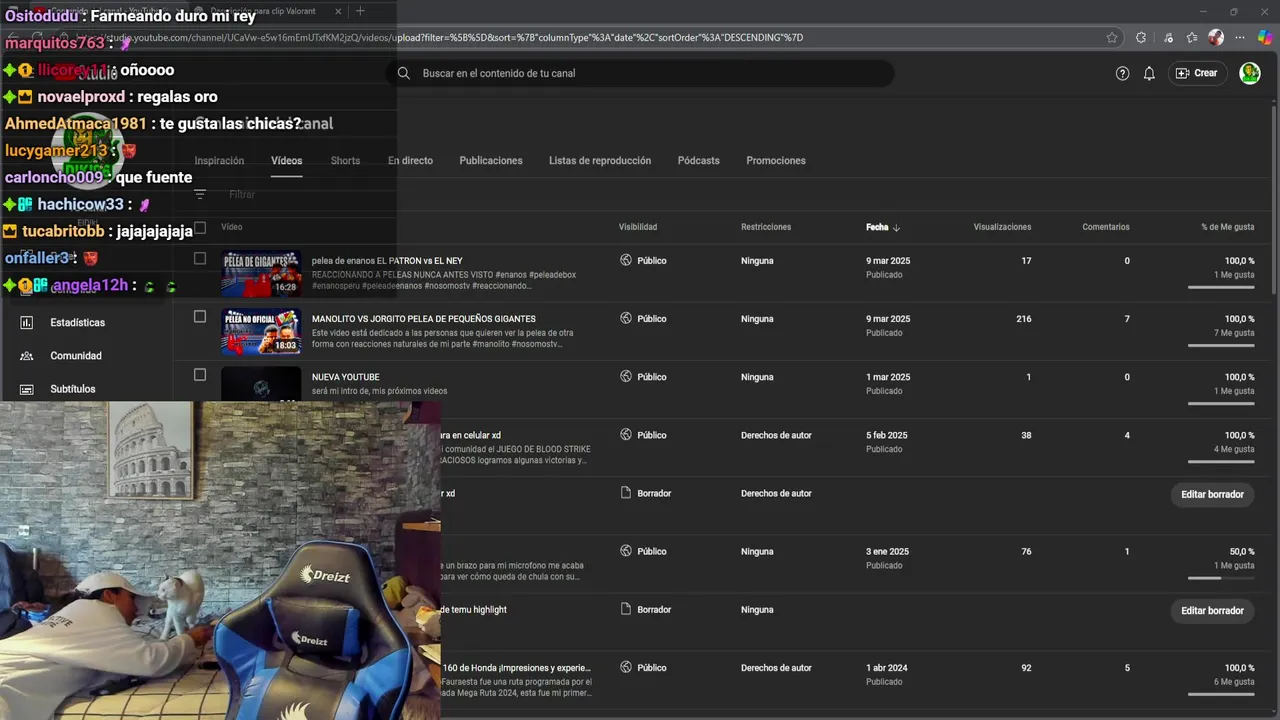Open Comunidad in the sidebar
Viewport: 1280px width, 720px height.
click(76, 356)
